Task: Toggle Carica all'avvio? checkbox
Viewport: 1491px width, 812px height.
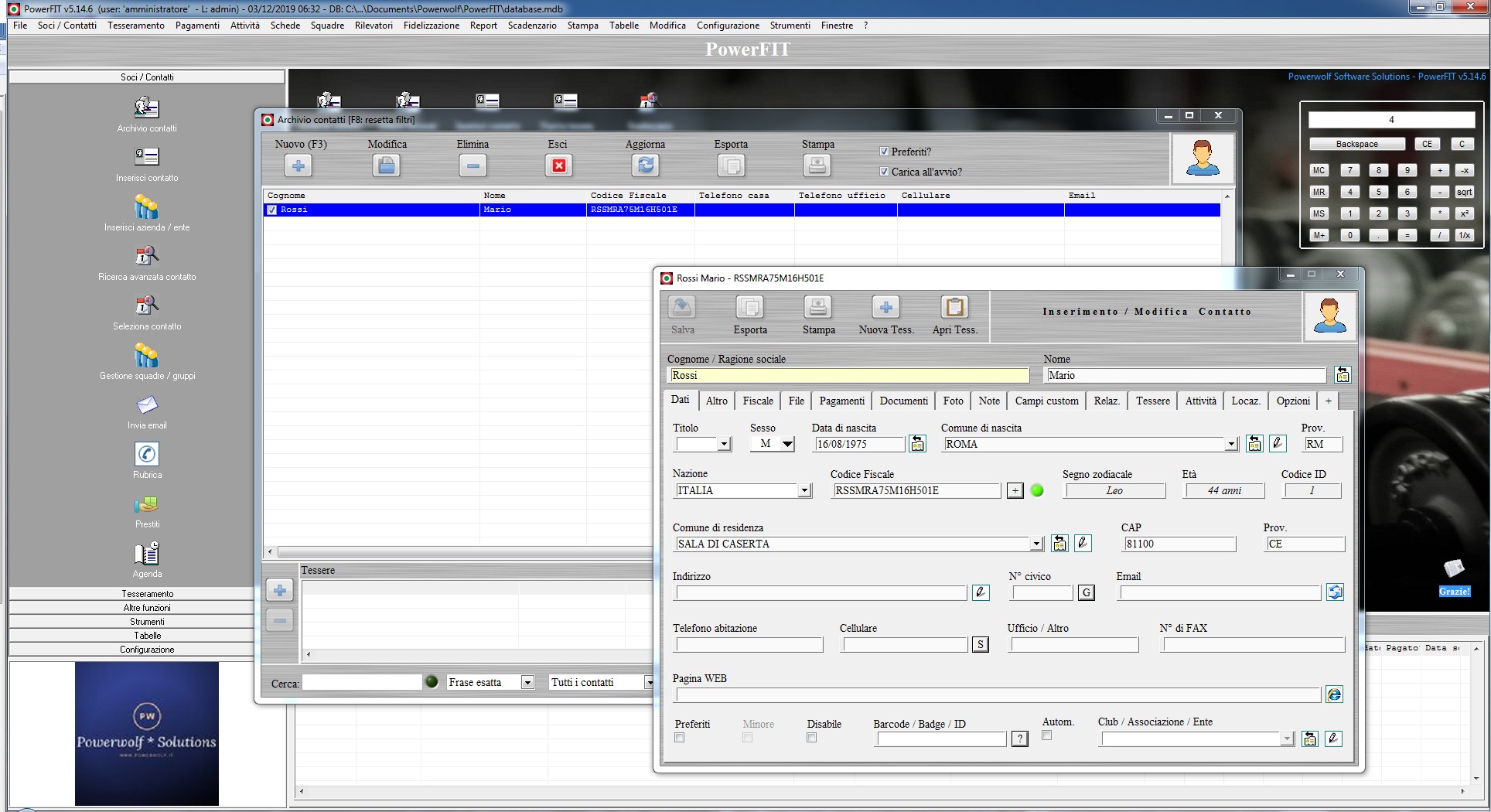Action: tap(885, 172)
